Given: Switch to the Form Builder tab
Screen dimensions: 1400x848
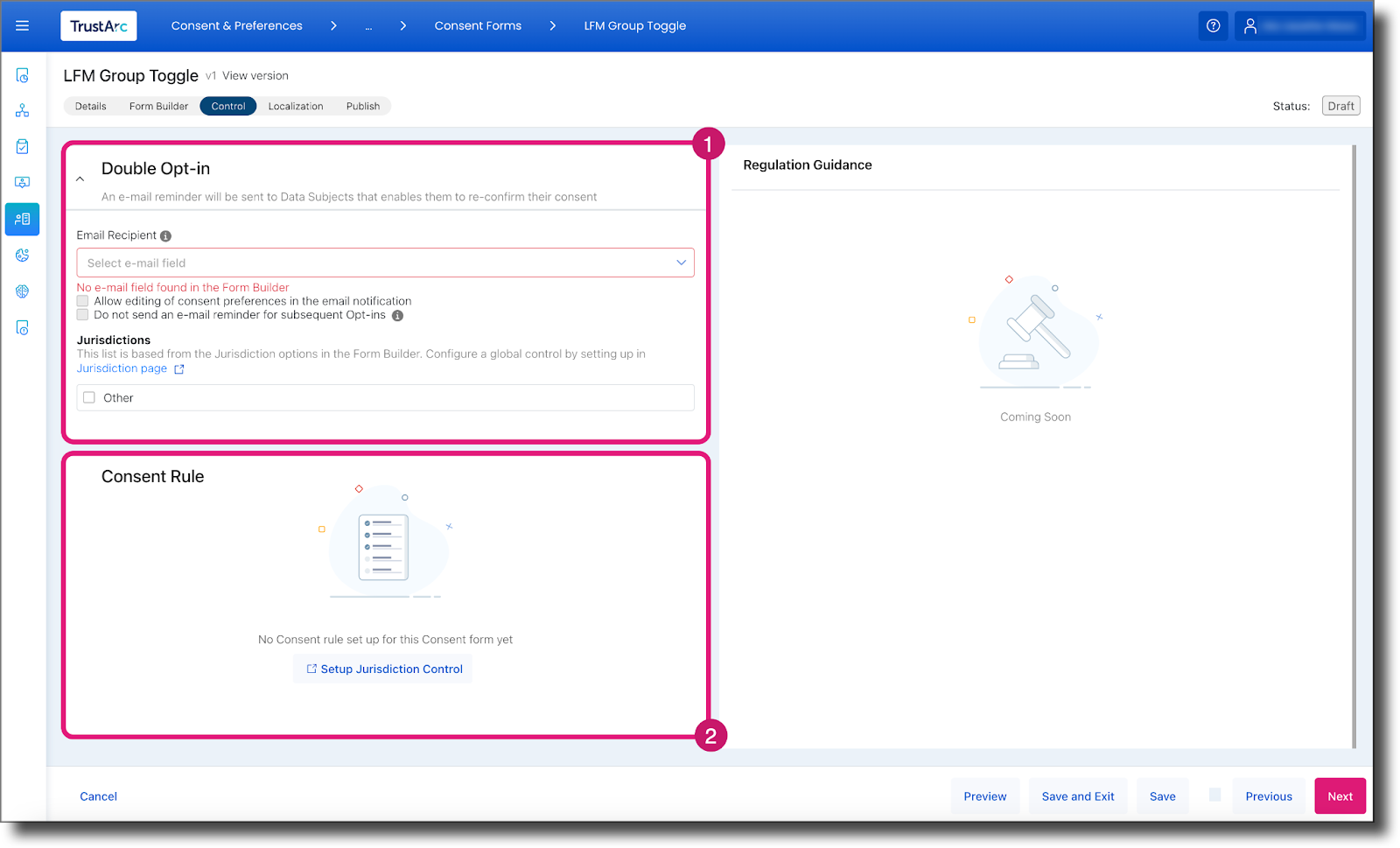Looking at the screenshot, I should click(x=158, y=106).
